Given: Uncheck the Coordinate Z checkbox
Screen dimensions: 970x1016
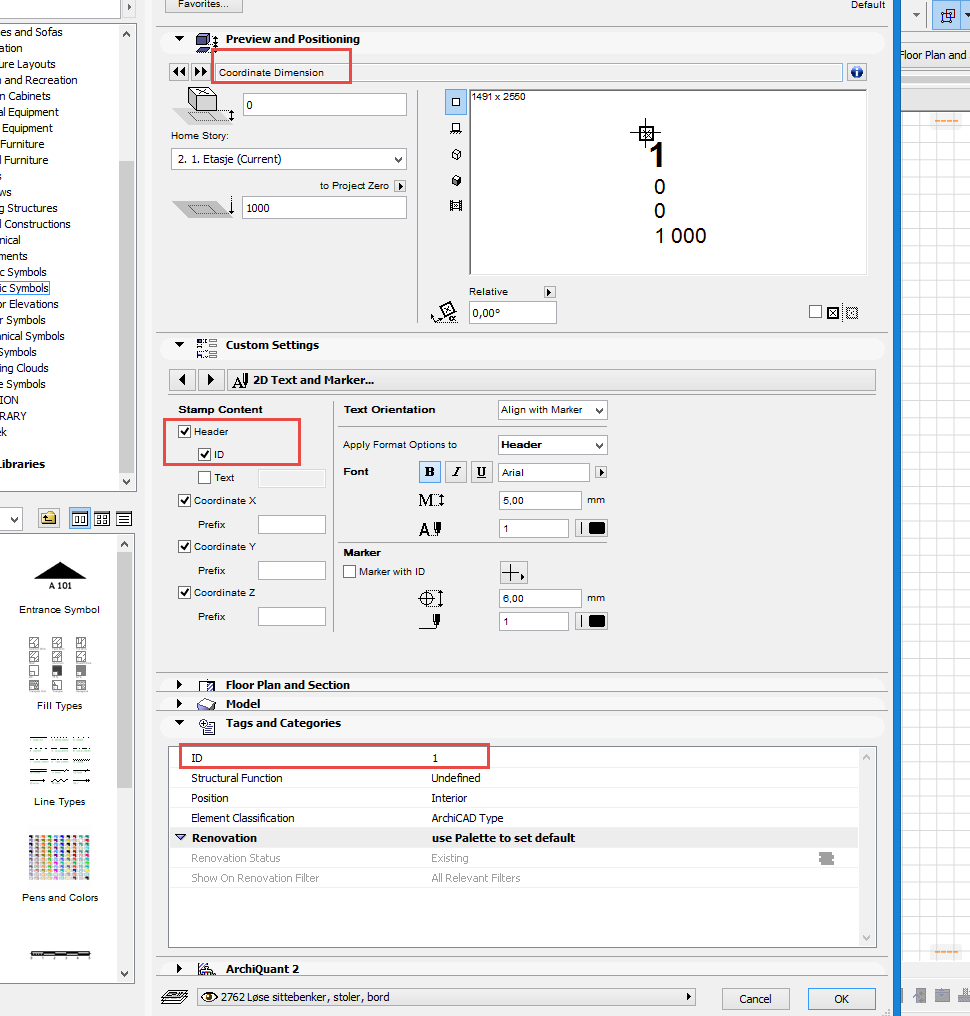Looking at the screenshot, I should click(185, 593).
